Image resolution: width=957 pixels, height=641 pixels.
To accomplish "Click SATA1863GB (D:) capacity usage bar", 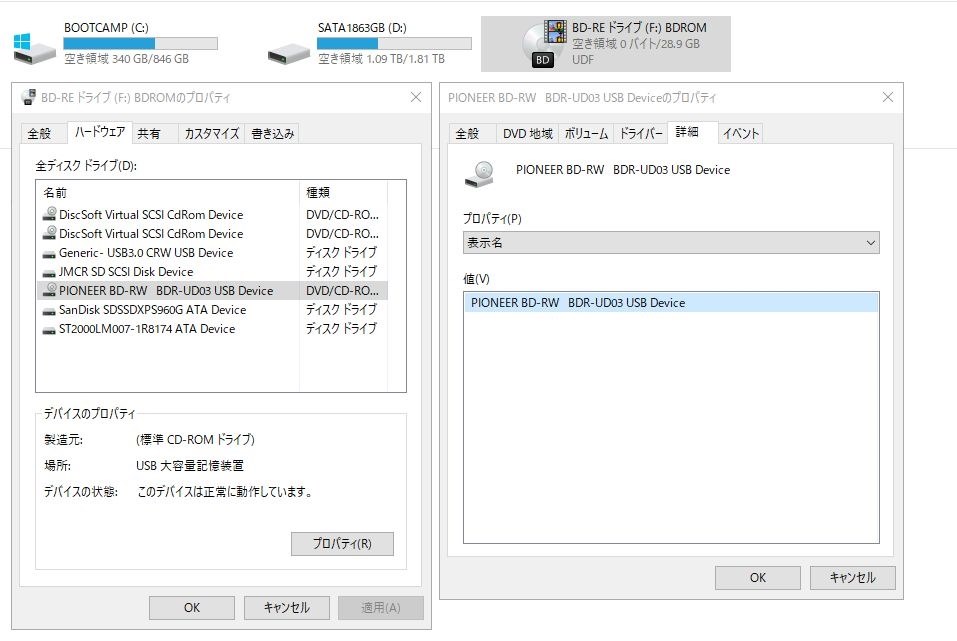I will click(394, 44).
